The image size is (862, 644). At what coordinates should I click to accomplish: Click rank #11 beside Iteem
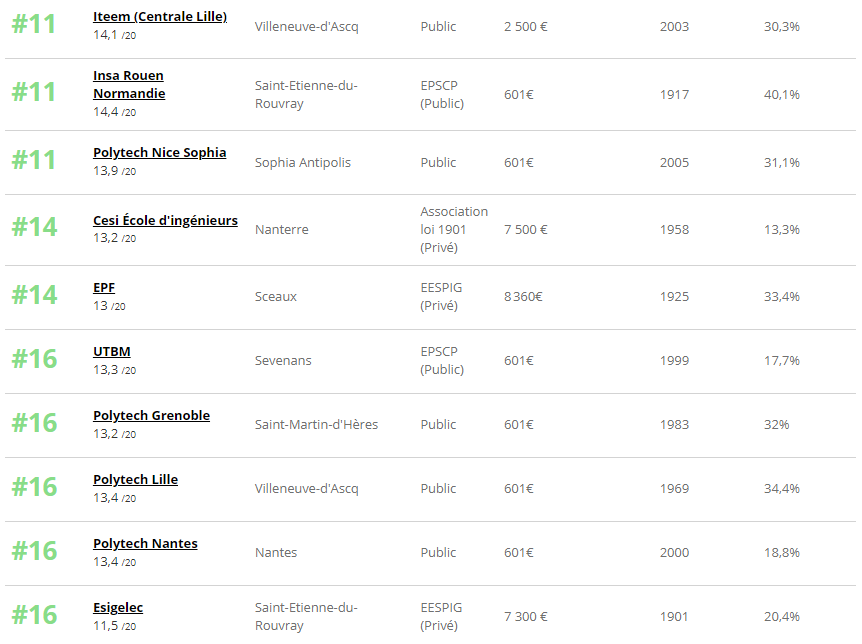click(34, 25)
